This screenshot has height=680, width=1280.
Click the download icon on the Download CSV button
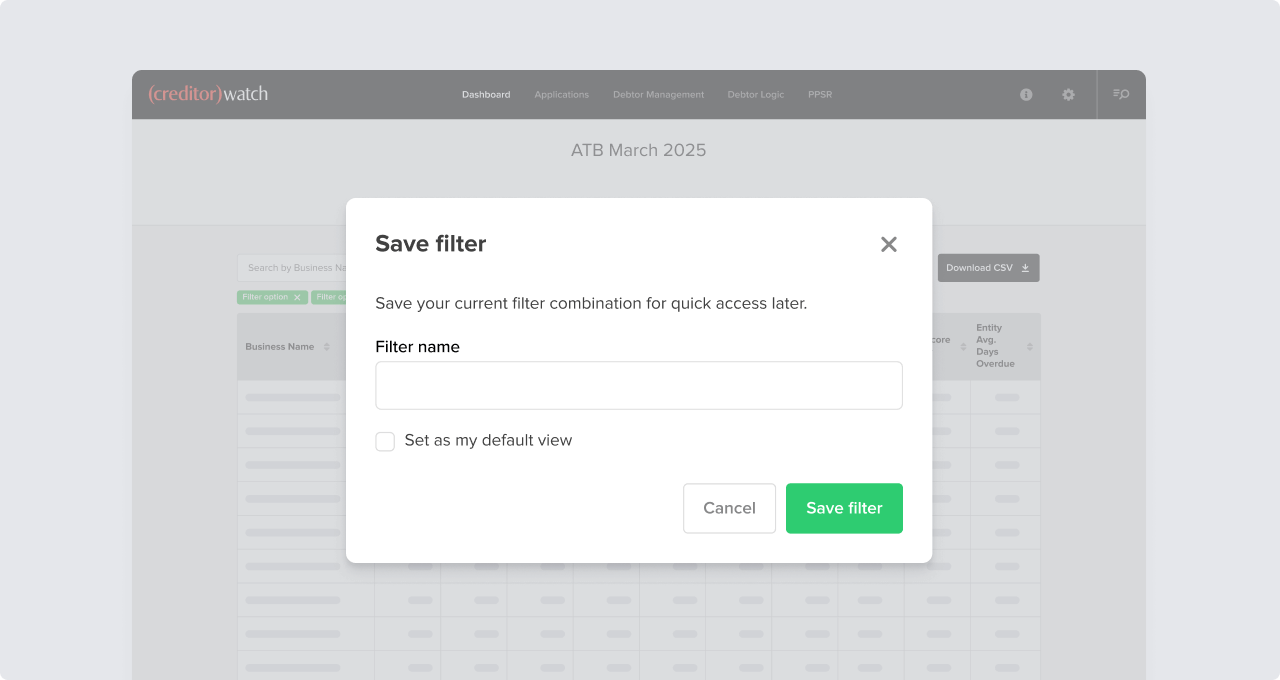coord(1025,267)
